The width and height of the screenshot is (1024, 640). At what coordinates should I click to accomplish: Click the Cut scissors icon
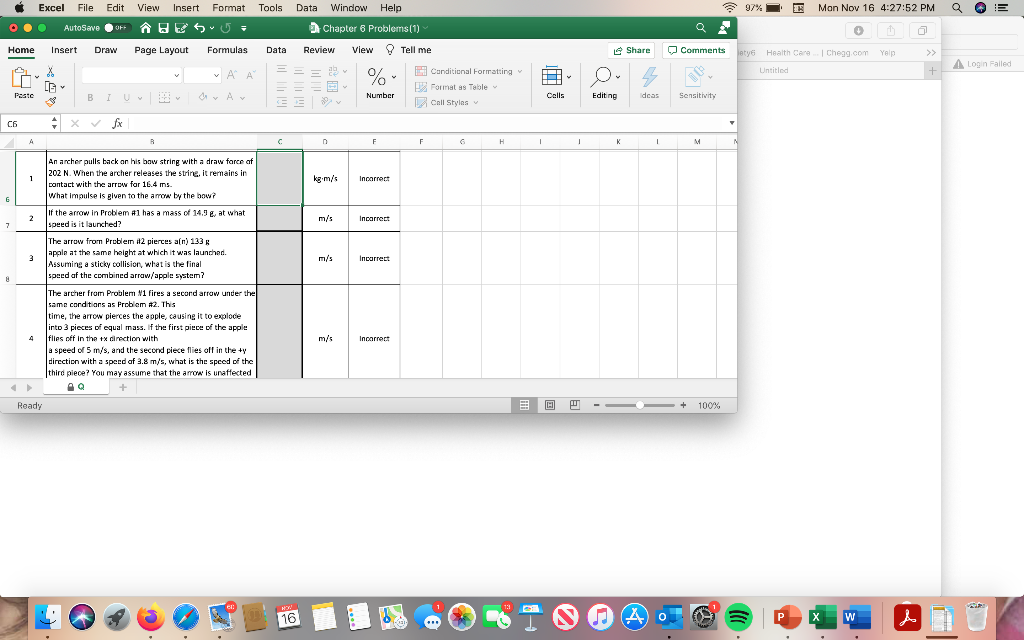pos(50,72)
